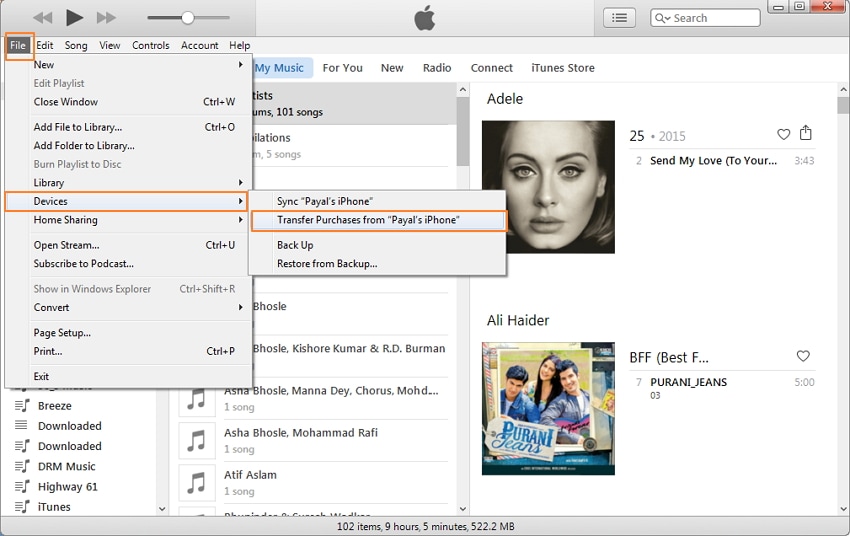Open the Controls menu
Image resolution: width=850 pixels, height=536 pixels.
(x=151, y=46)
